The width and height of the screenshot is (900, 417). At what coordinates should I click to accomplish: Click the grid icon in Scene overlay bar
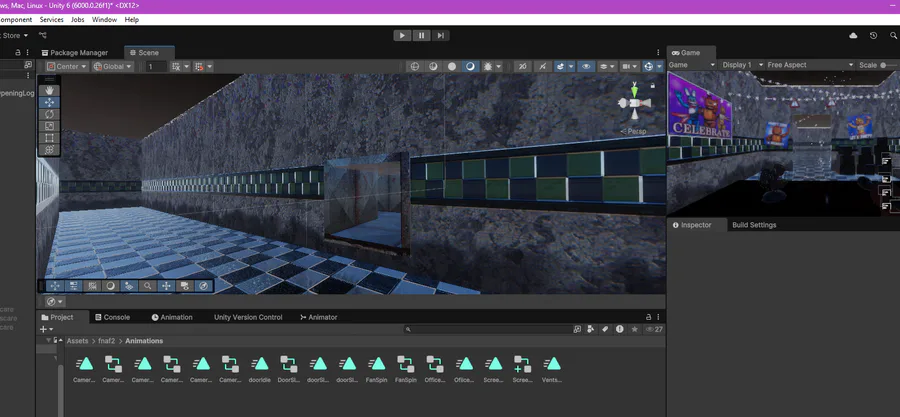(92, 286)
